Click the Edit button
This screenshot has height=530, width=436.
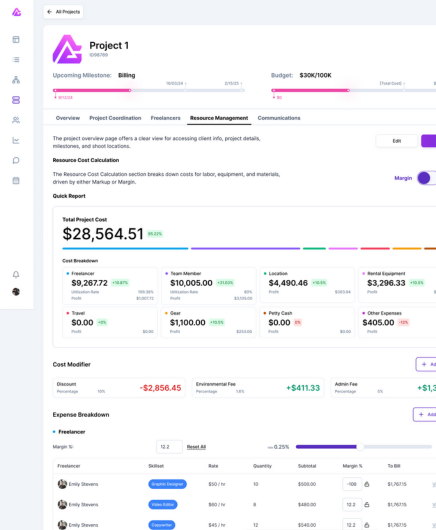(x=397, y=141)
